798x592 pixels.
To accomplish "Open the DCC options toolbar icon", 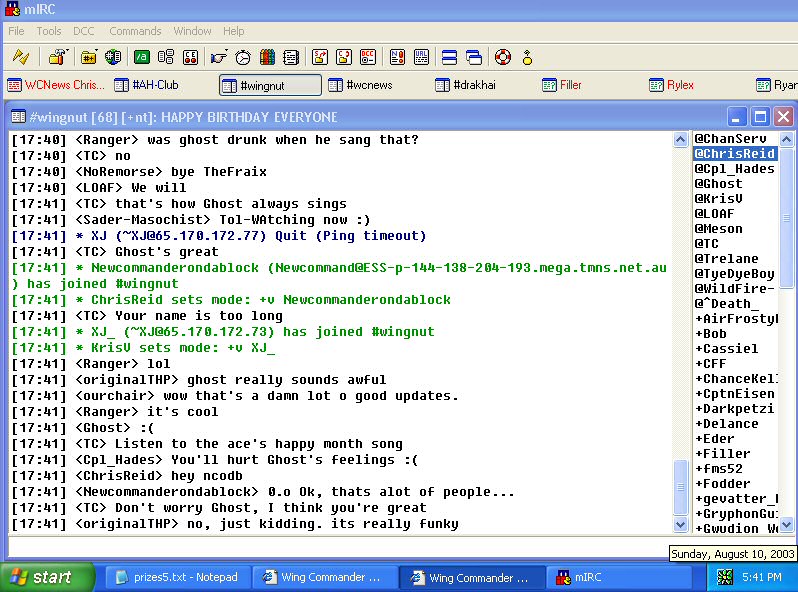I will pos(369,57).
